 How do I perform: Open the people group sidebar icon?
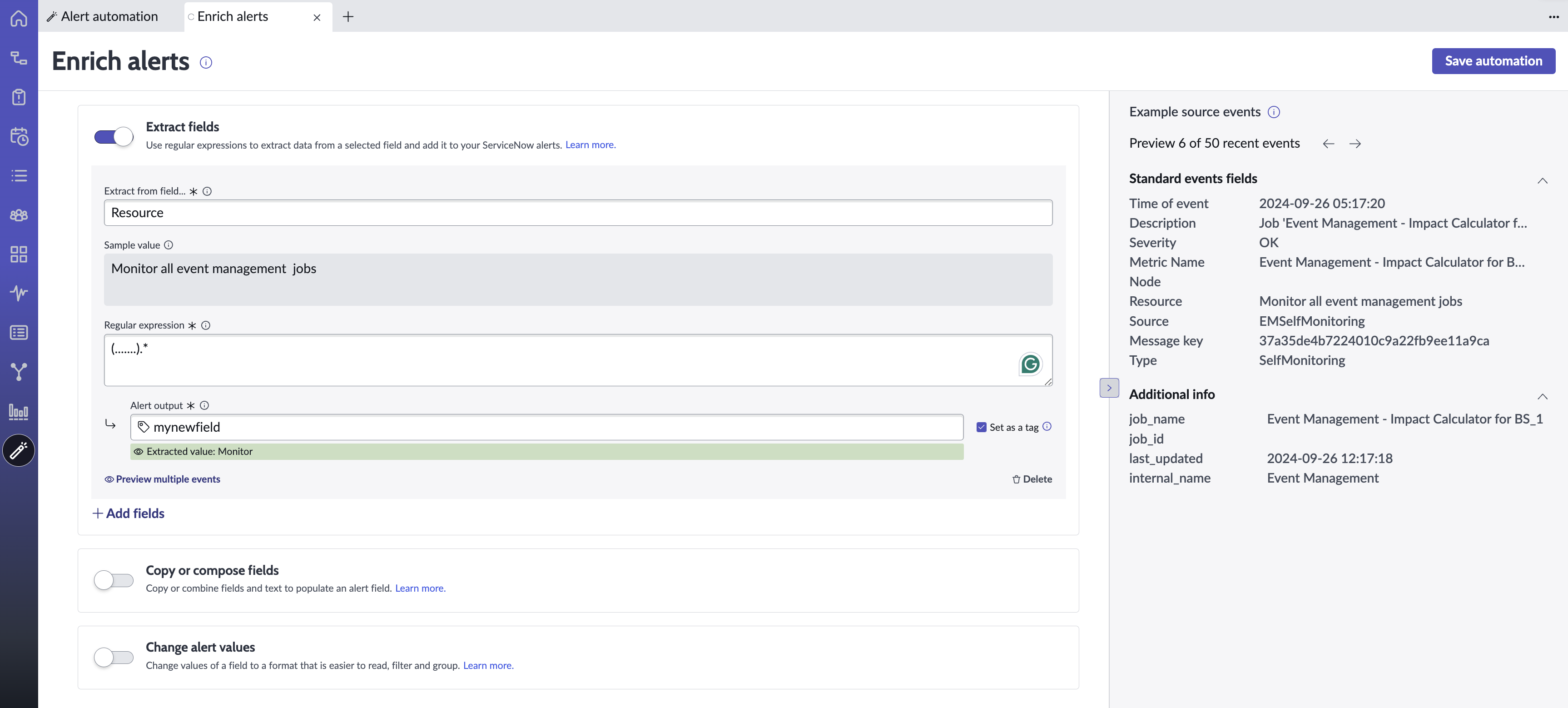pos(19,215)
